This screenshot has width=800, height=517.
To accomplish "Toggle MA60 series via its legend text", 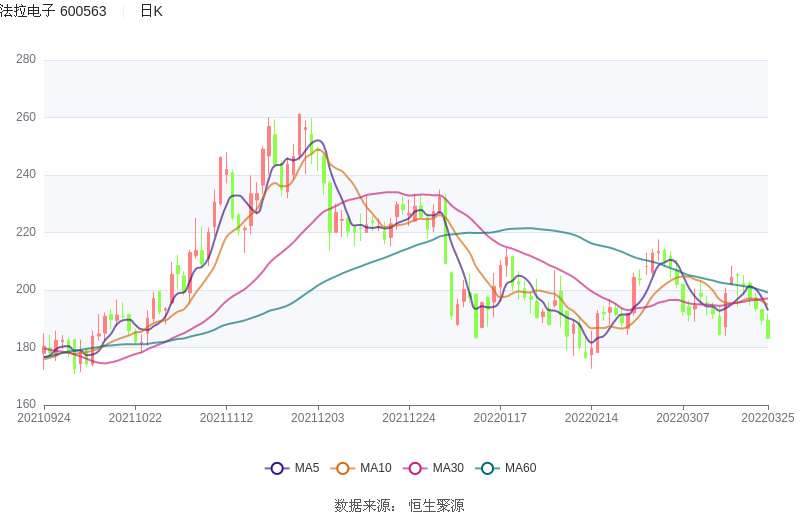I will coord(520,468).
